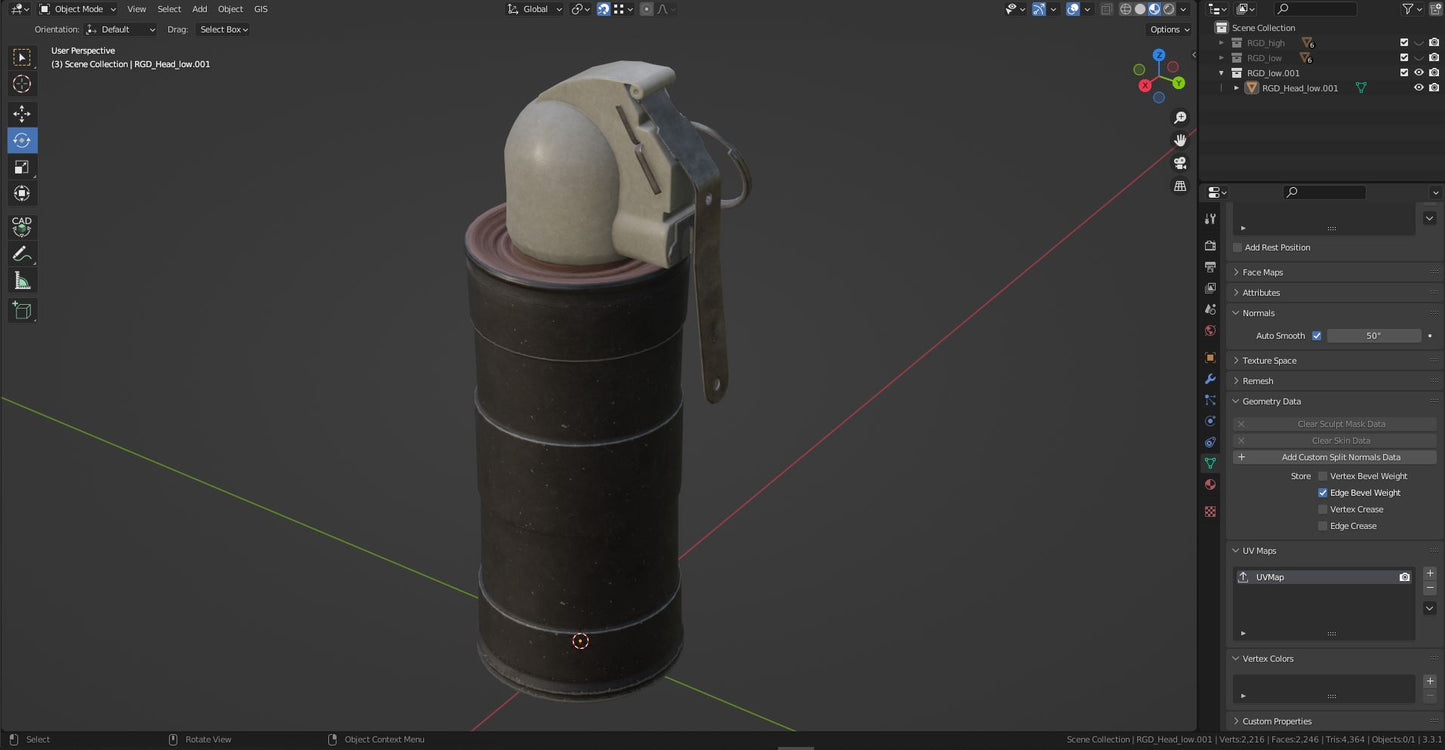Select the Move tool in the toolbar
The height and width of the screenshot is (750, 1445).
click(22, 114)
